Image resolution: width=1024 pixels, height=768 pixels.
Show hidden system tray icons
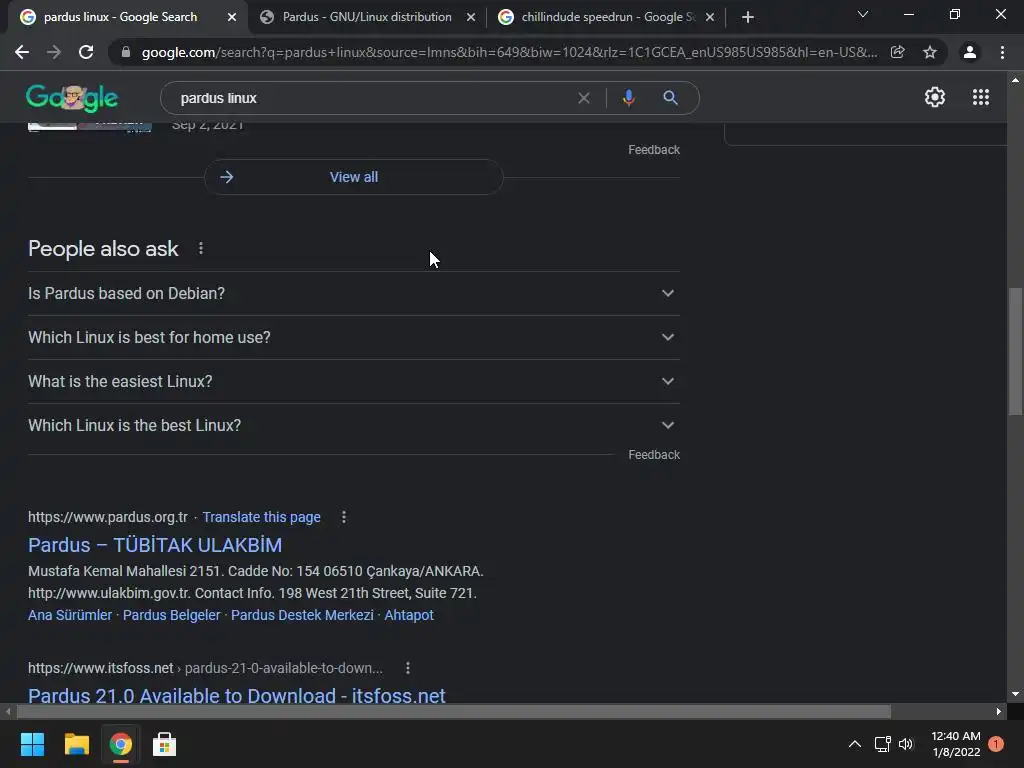854,744
